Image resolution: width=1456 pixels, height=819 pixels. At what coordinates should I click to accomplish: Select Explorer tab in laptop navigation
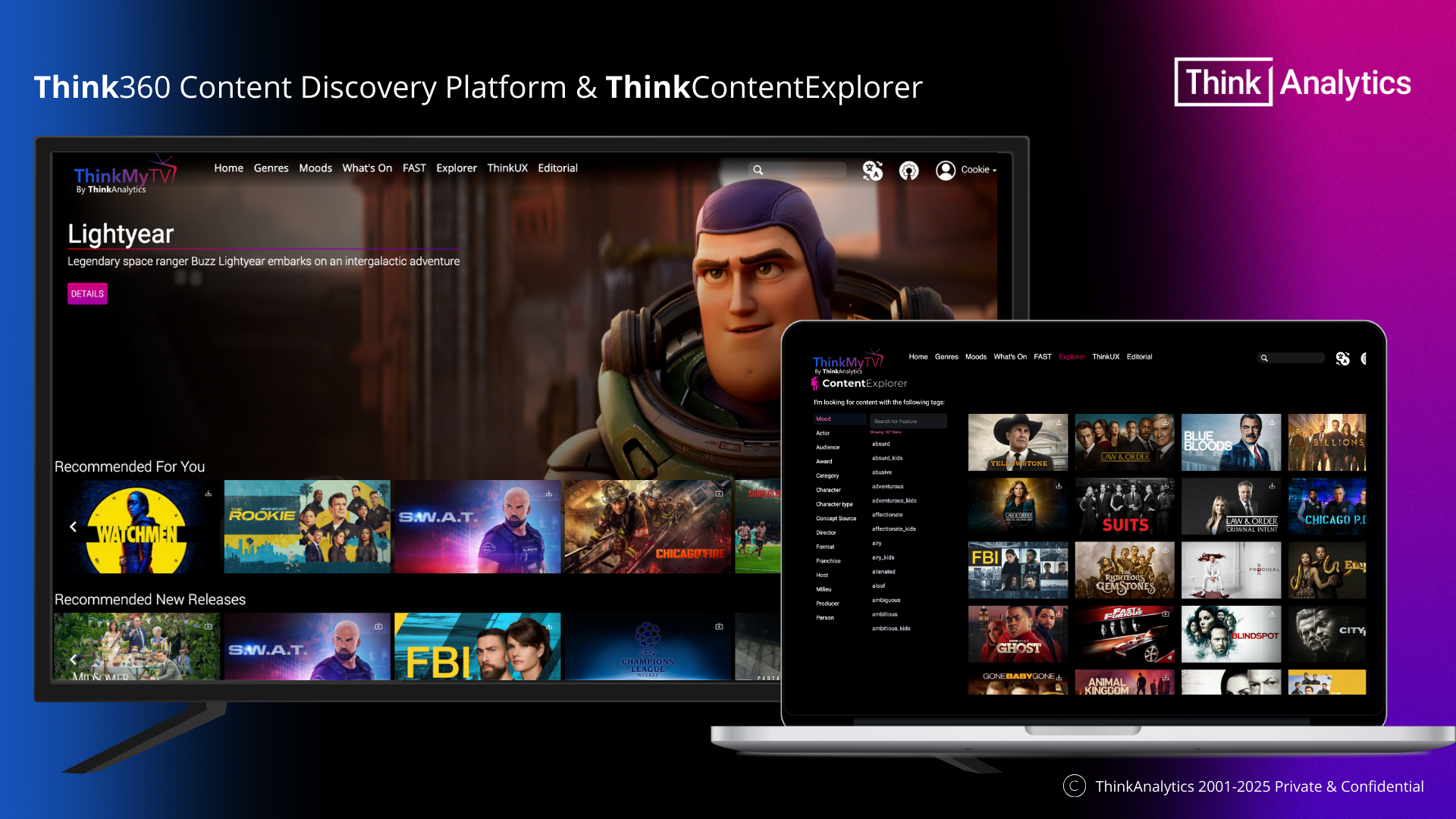[1072, 356]
